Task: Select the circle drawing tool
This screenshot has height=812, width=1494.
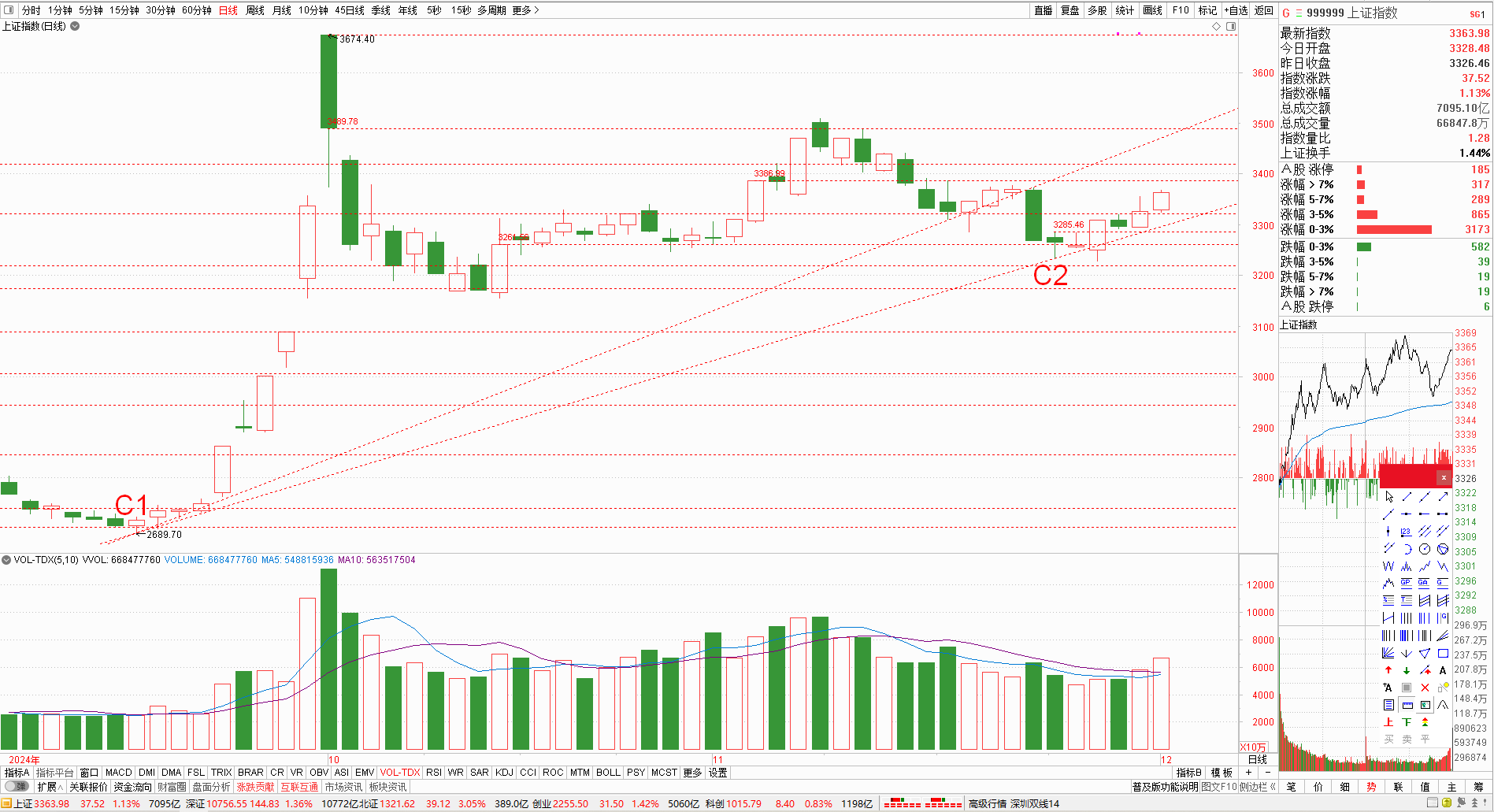Action: pos(1425,549)
